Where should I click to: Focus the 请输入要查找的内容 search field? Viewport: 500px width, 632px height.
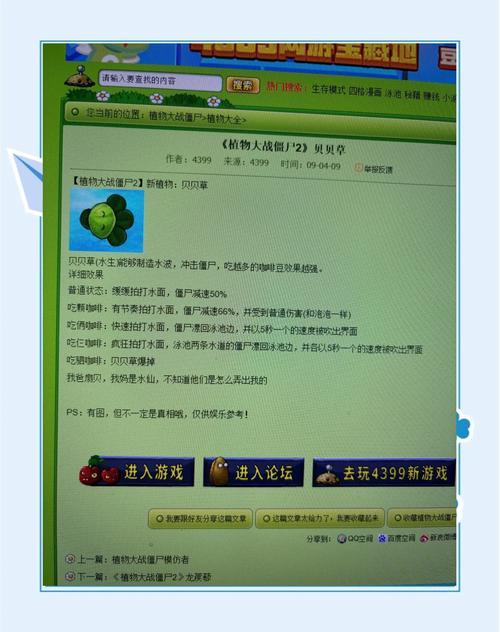pos(160,80)
